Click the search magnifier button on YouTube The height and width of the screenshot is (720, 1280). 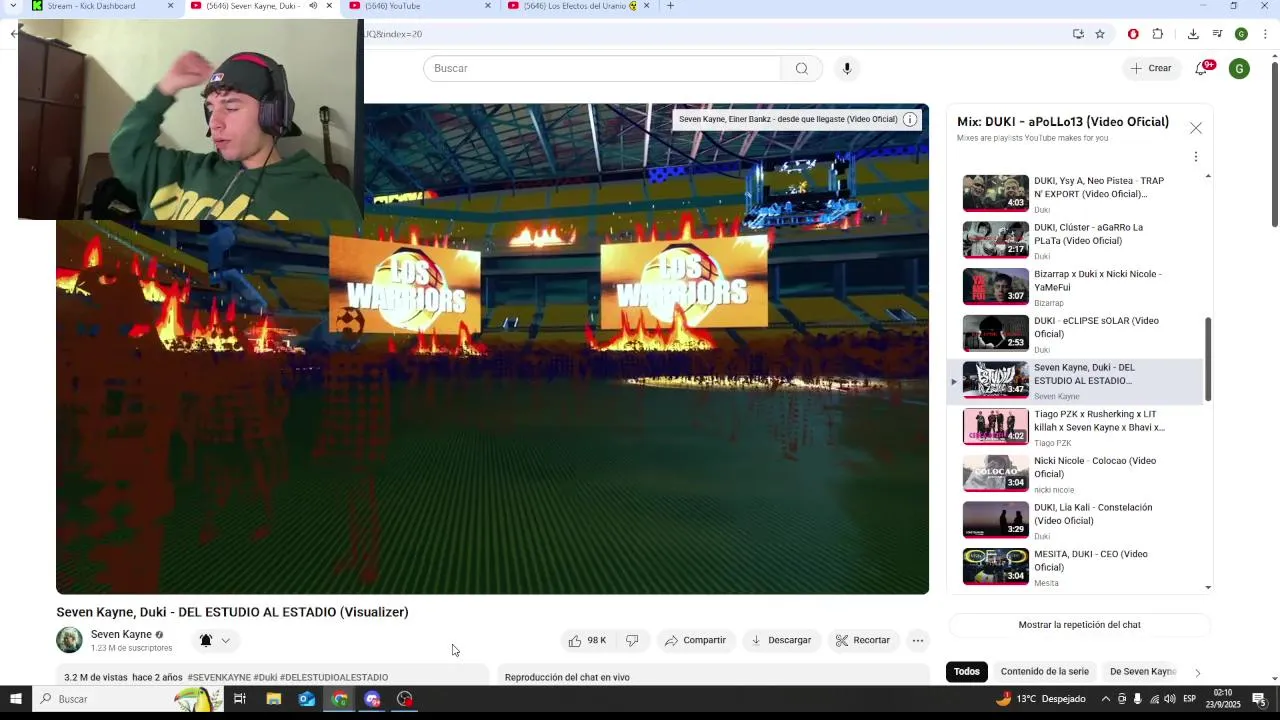click(801, 68)
